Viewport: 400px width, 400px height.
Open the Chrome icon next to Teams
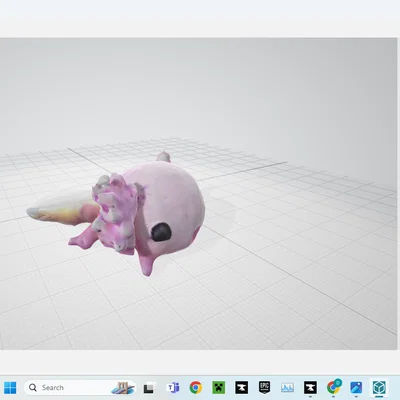coord(196,388)
